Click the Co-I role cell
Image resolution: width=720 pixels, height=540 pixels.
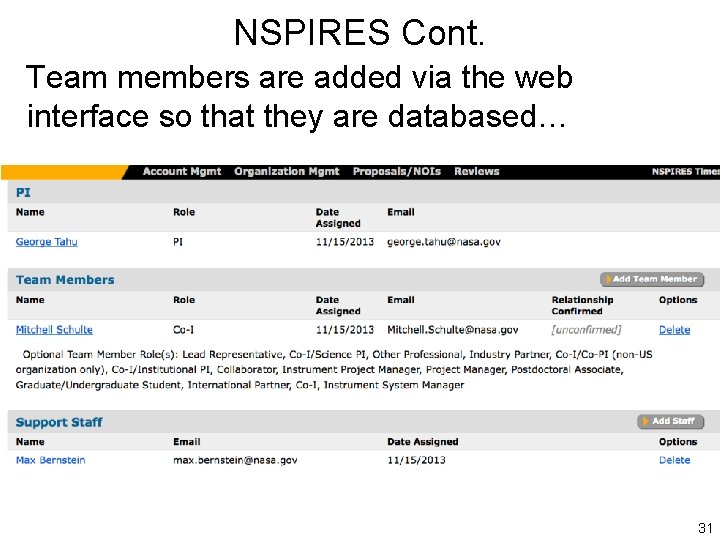[183, 330]
